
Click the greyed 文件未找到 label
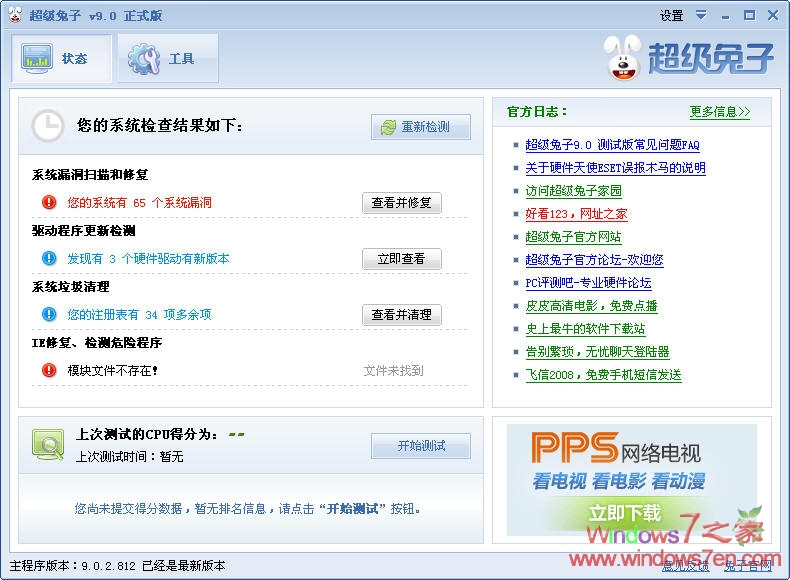pos(393,371)
